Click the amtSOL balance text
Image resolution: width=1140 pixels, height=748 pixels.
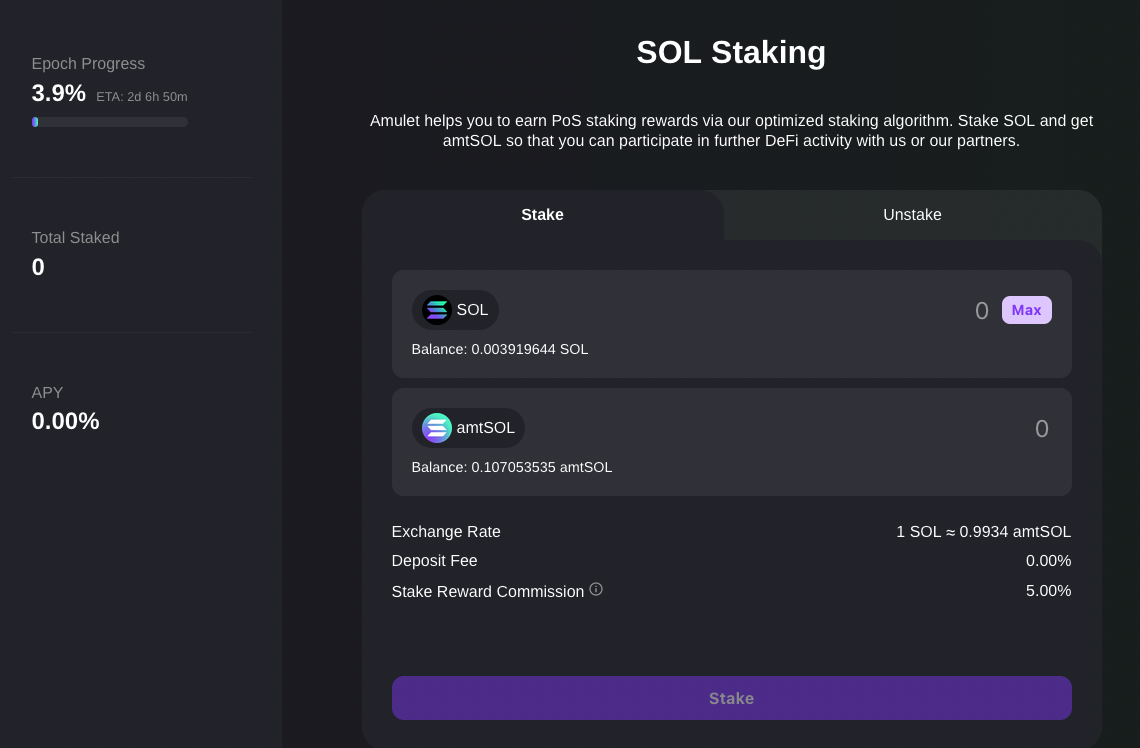pos(512,467)
